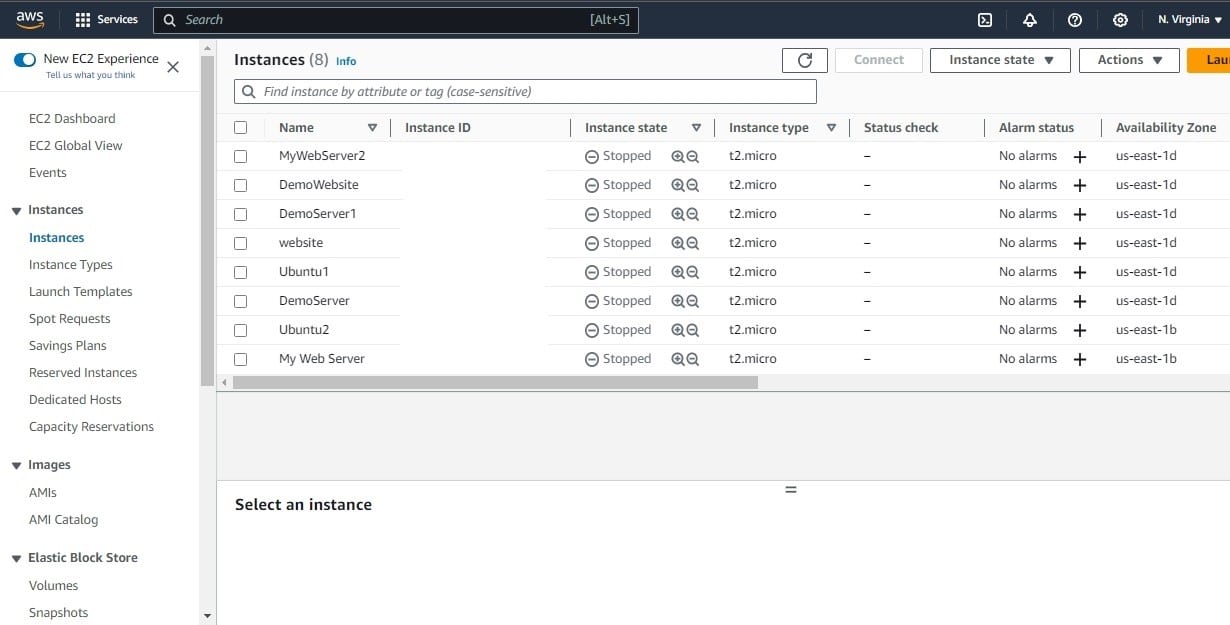The image size is (1230, 625).
Task: Refresh the instances list
Action: [804, 59]
